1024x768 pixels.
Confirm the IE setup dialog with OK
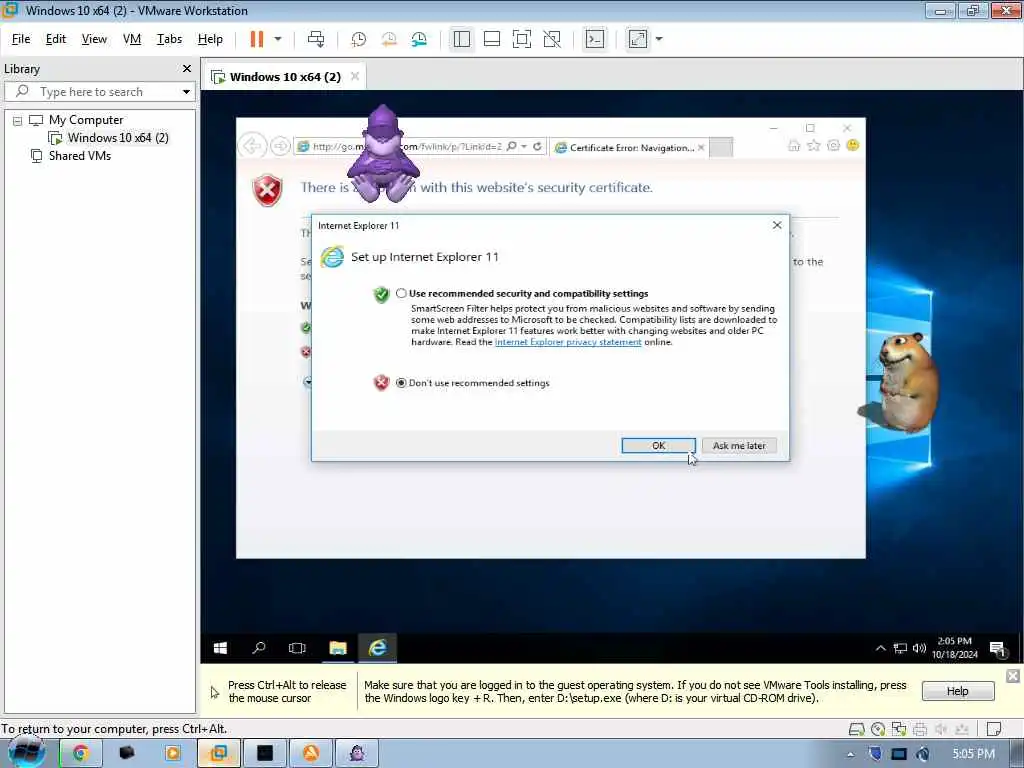(x=658, y=445)
